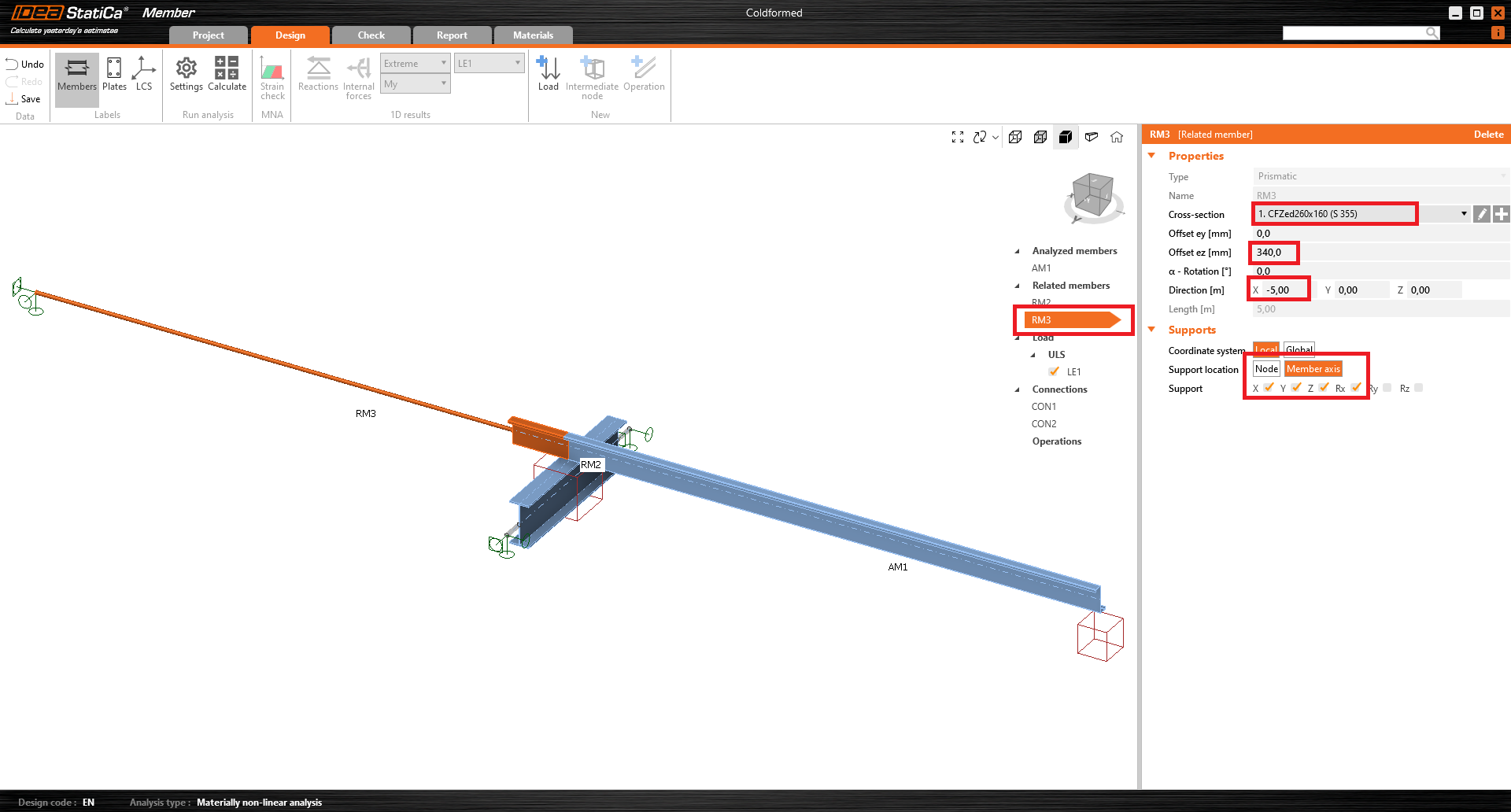The image size is (1511, 812).
Task: Uncheck the X support checkbox
Action: pos(1269,388)
